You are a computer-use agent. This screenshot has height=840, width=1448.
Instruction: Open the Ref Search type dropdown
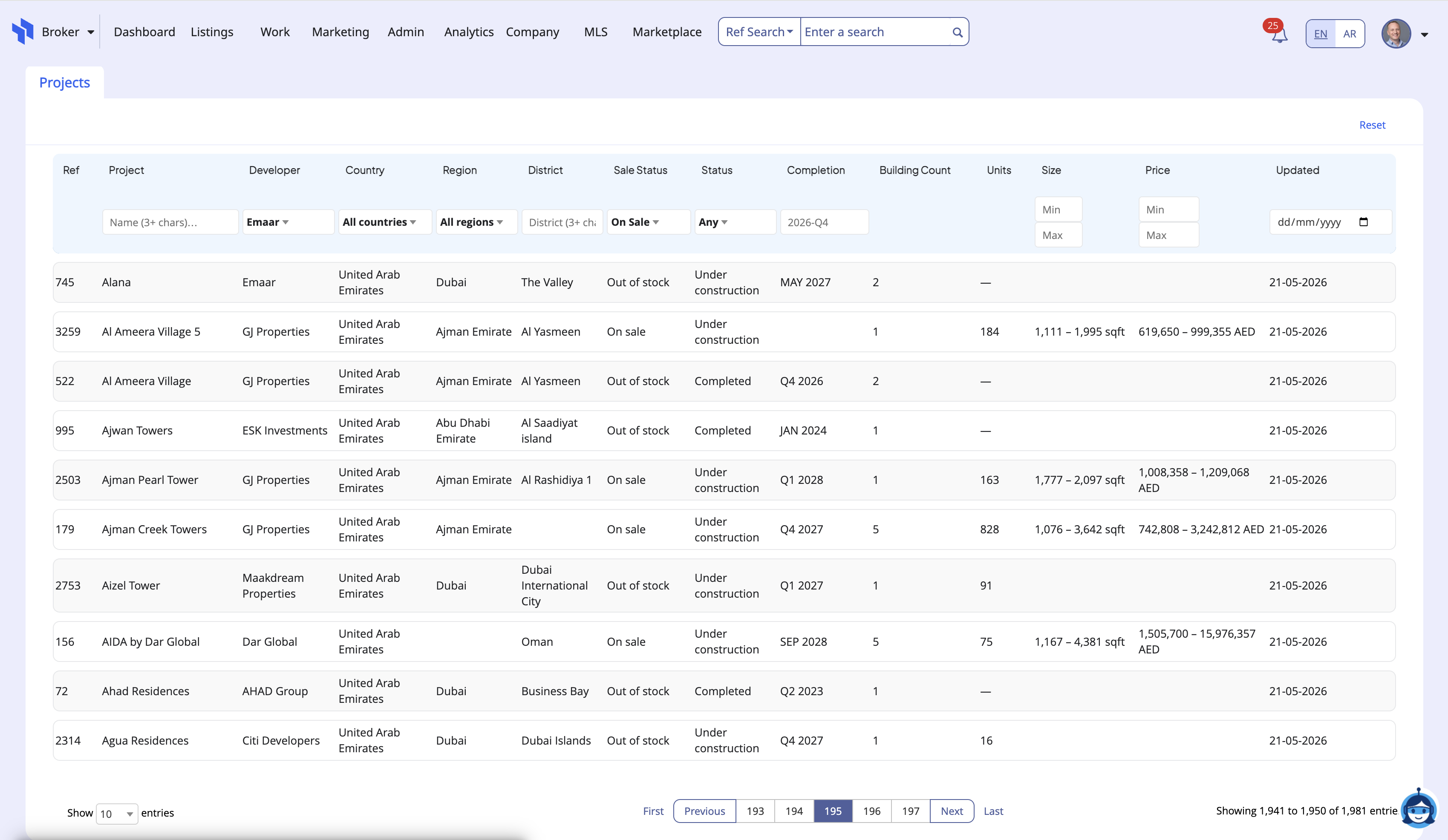point(759,32)
